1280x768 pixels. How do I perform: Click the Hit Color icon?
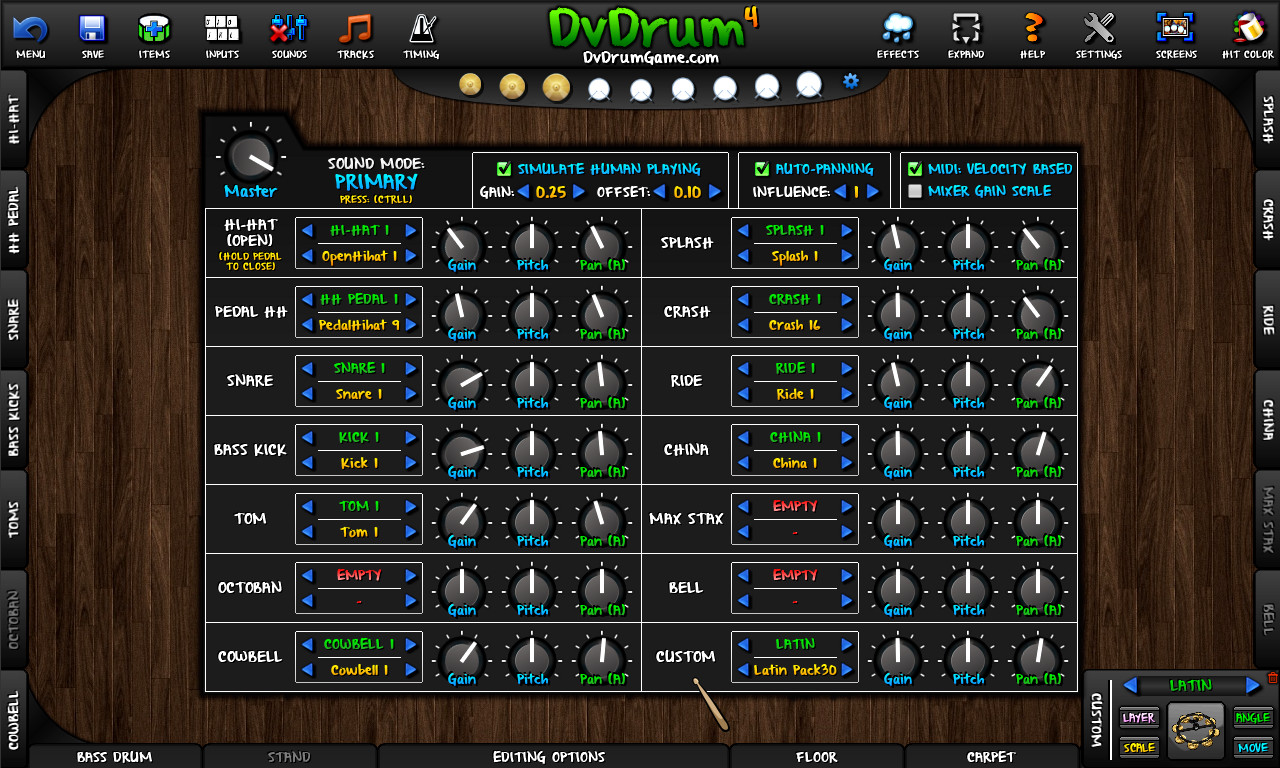pos(1247,28)
